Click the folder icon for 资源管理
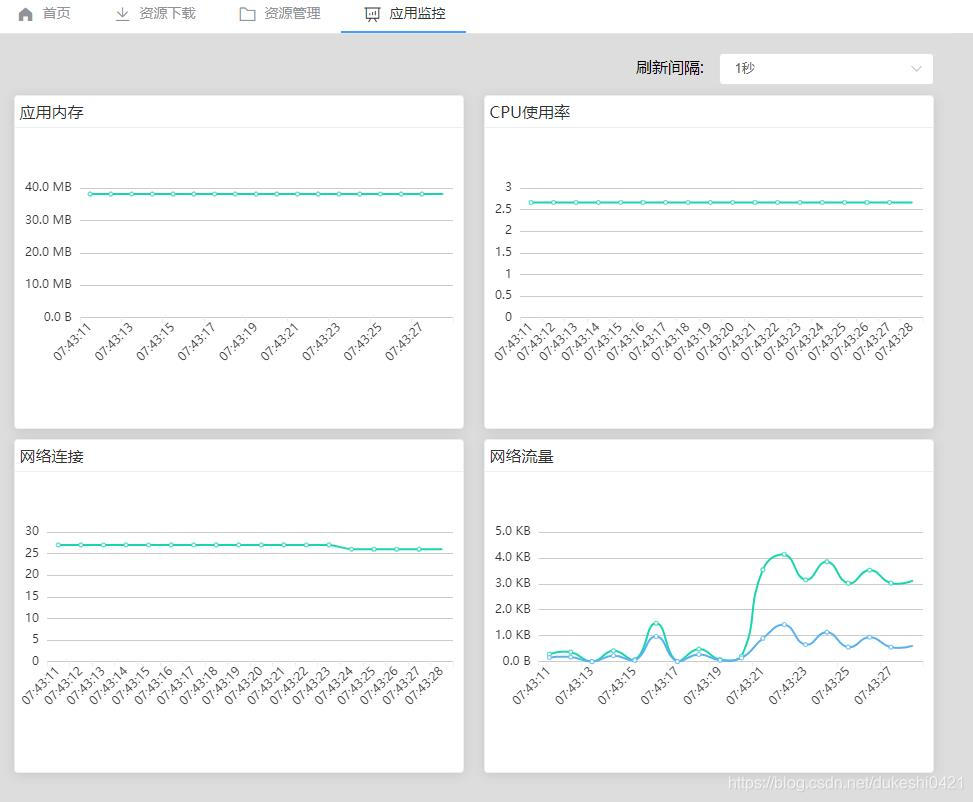The image size is (973, 802). point(248,14)
